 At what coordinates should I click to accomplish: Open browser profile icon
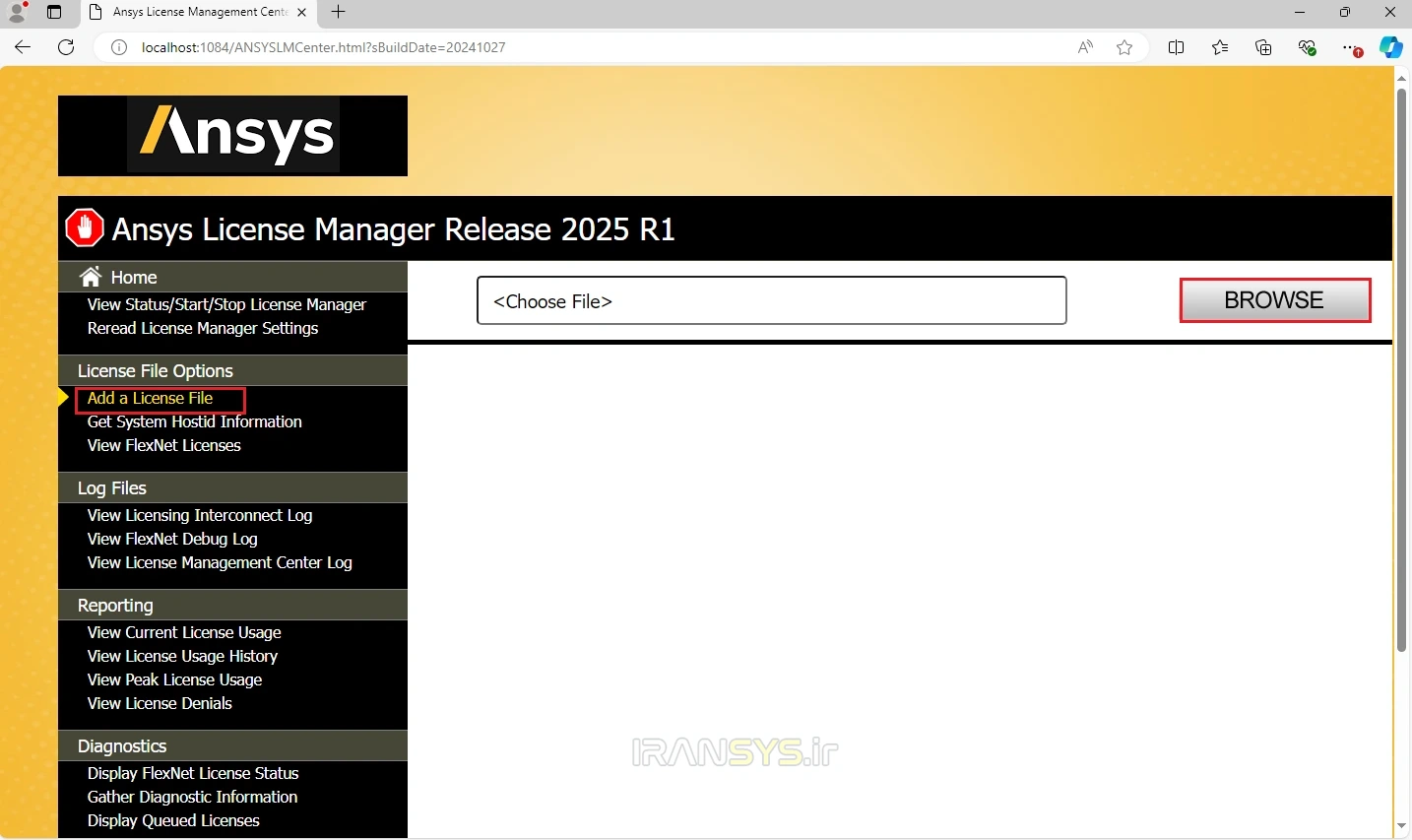17,12
